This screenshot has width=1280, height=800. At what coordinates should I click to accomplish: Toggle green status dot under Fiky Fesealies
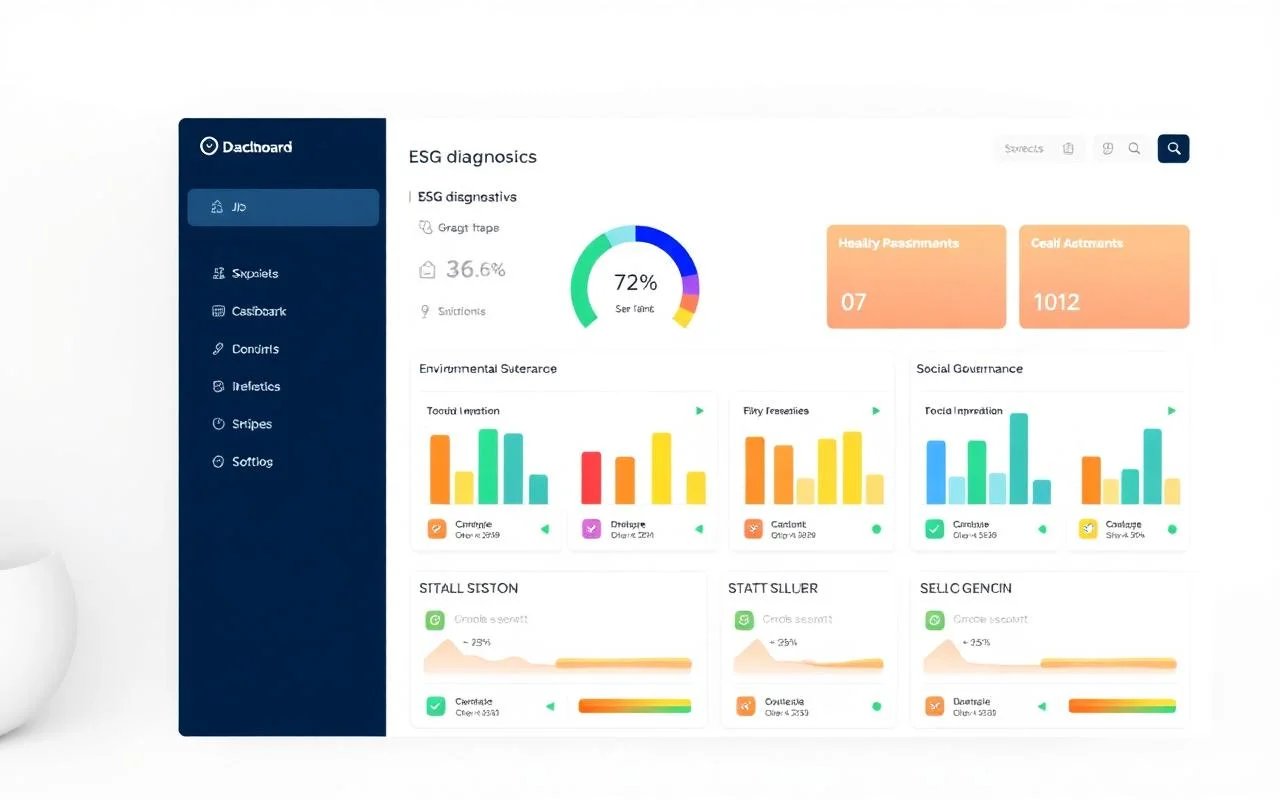pyautogui.click(x=877, y=529)
